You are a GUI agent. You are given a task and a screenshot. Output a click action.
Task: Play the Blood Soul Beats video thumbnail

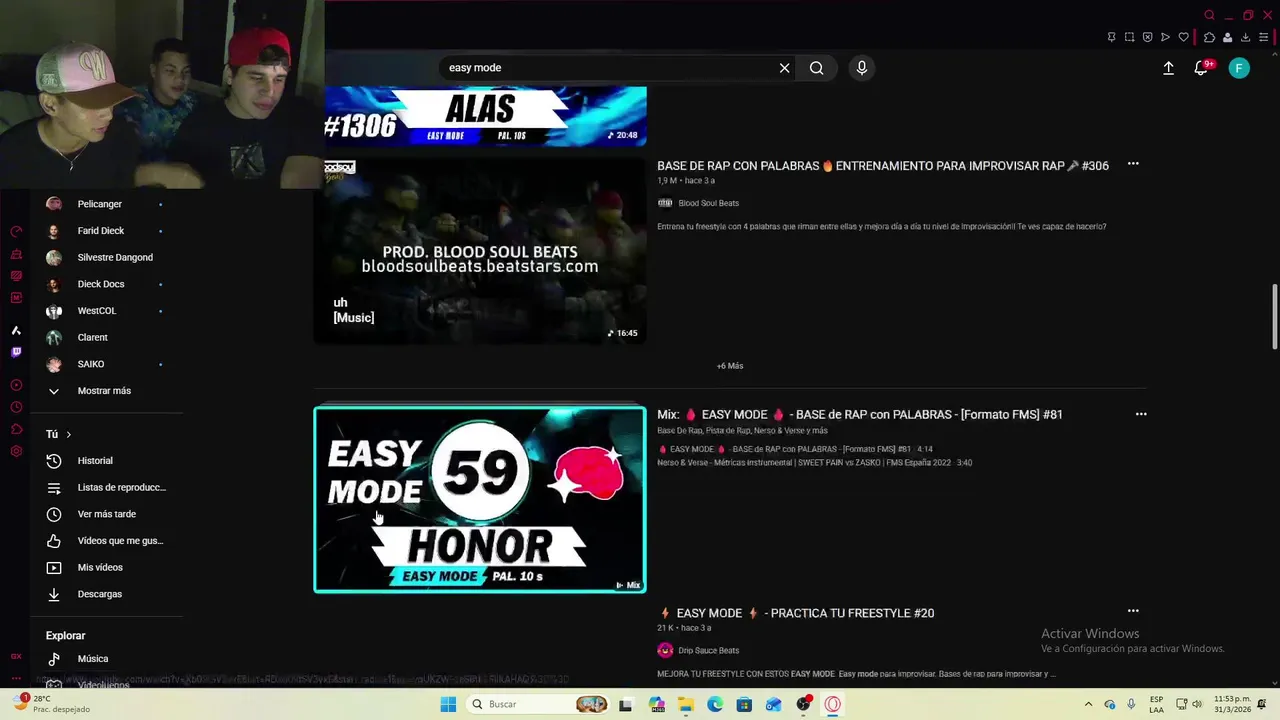click(x=480, y=250)
